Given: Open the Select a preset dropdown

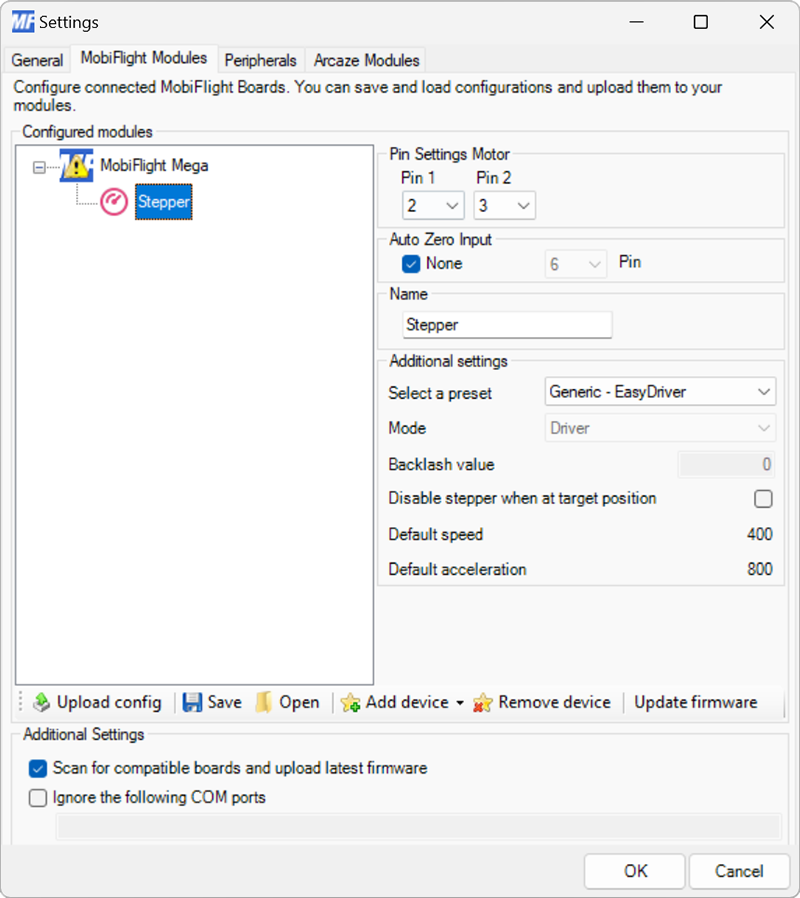Looking at the screenshot, I should point(659,391).
